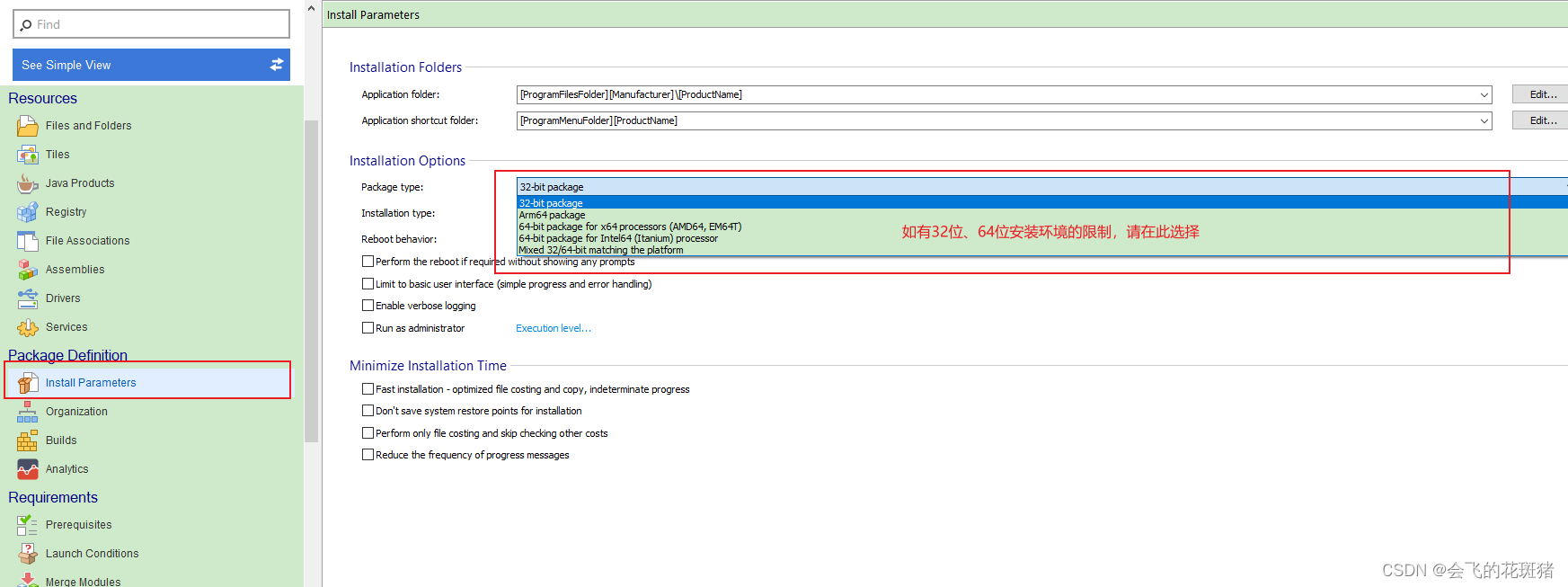The width and height of the screenshot is (1568, 587).
Task: Open the Organization chart icon
Action: tap(28, 412)
